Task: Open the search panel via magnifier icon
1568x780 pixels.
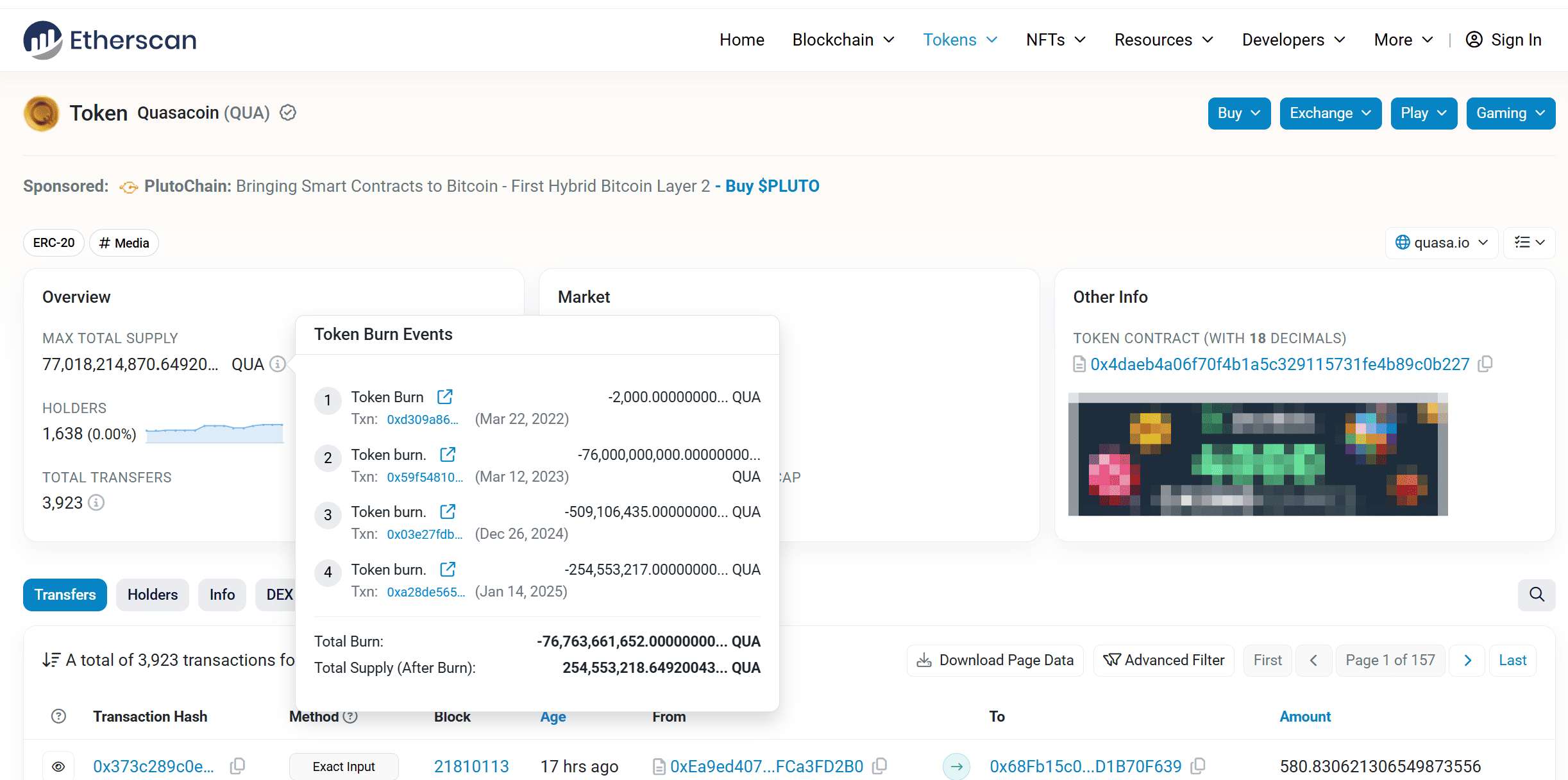Action: point(1536,595)
